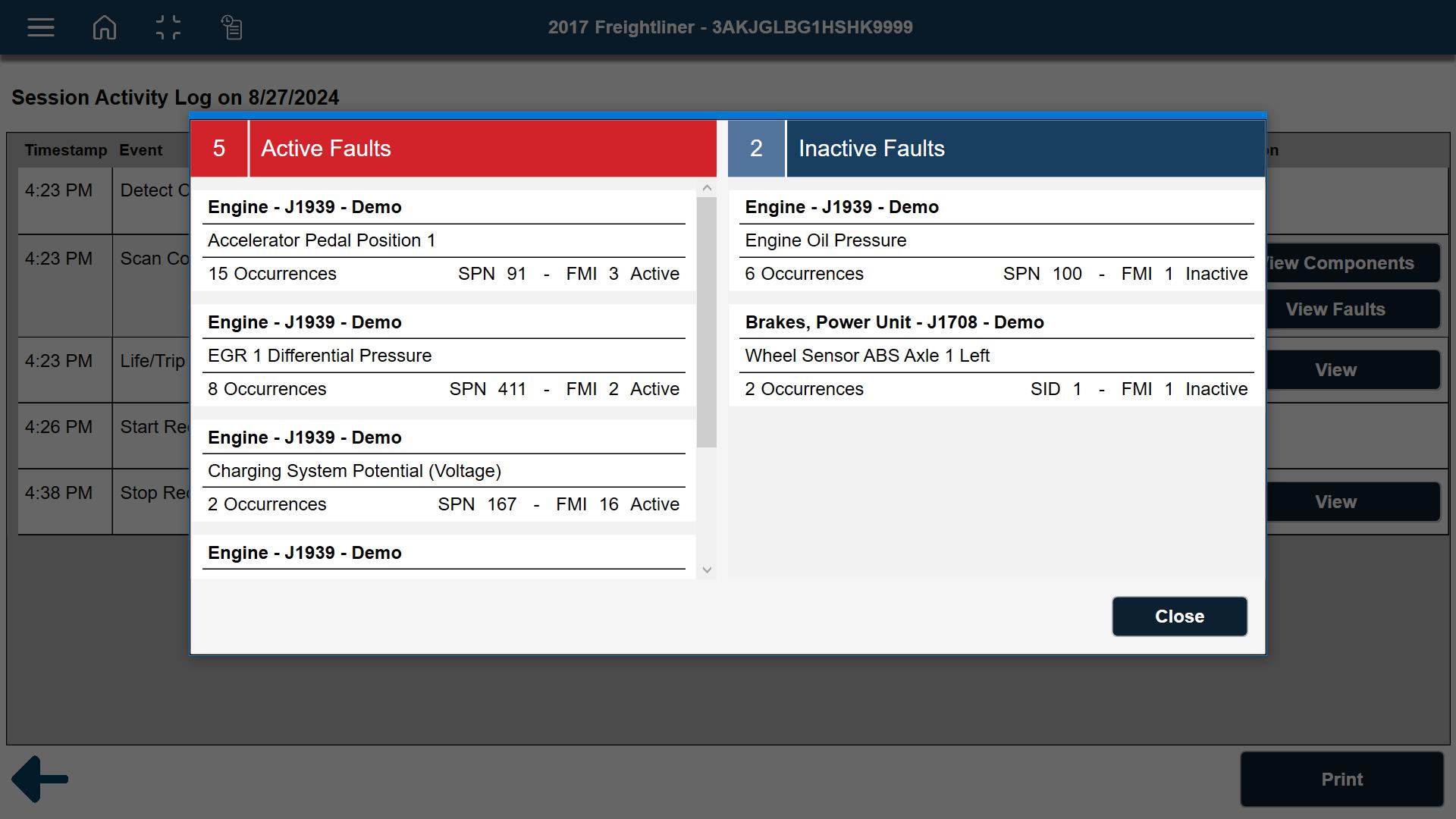Open the hamburger menu
Screen dimensions: 1456x819
(41, 27)
